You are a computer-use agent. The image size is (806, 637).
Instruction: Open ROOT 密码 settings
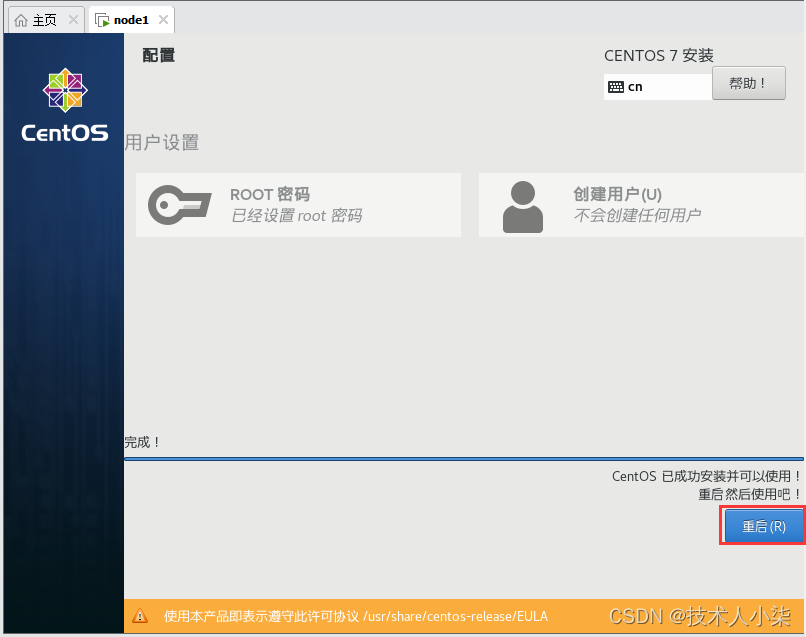[298, 205]
